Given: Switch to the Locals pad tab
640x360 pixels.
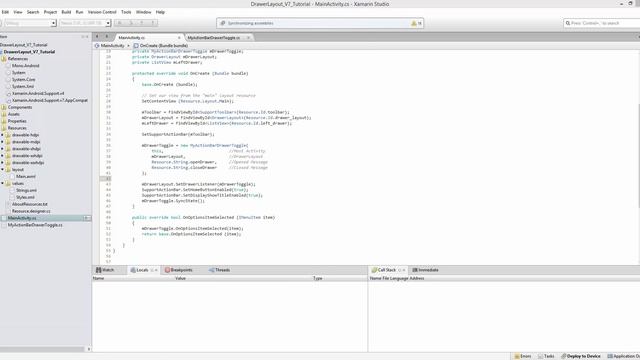Looking at the screenshot, I should (140, 270).
